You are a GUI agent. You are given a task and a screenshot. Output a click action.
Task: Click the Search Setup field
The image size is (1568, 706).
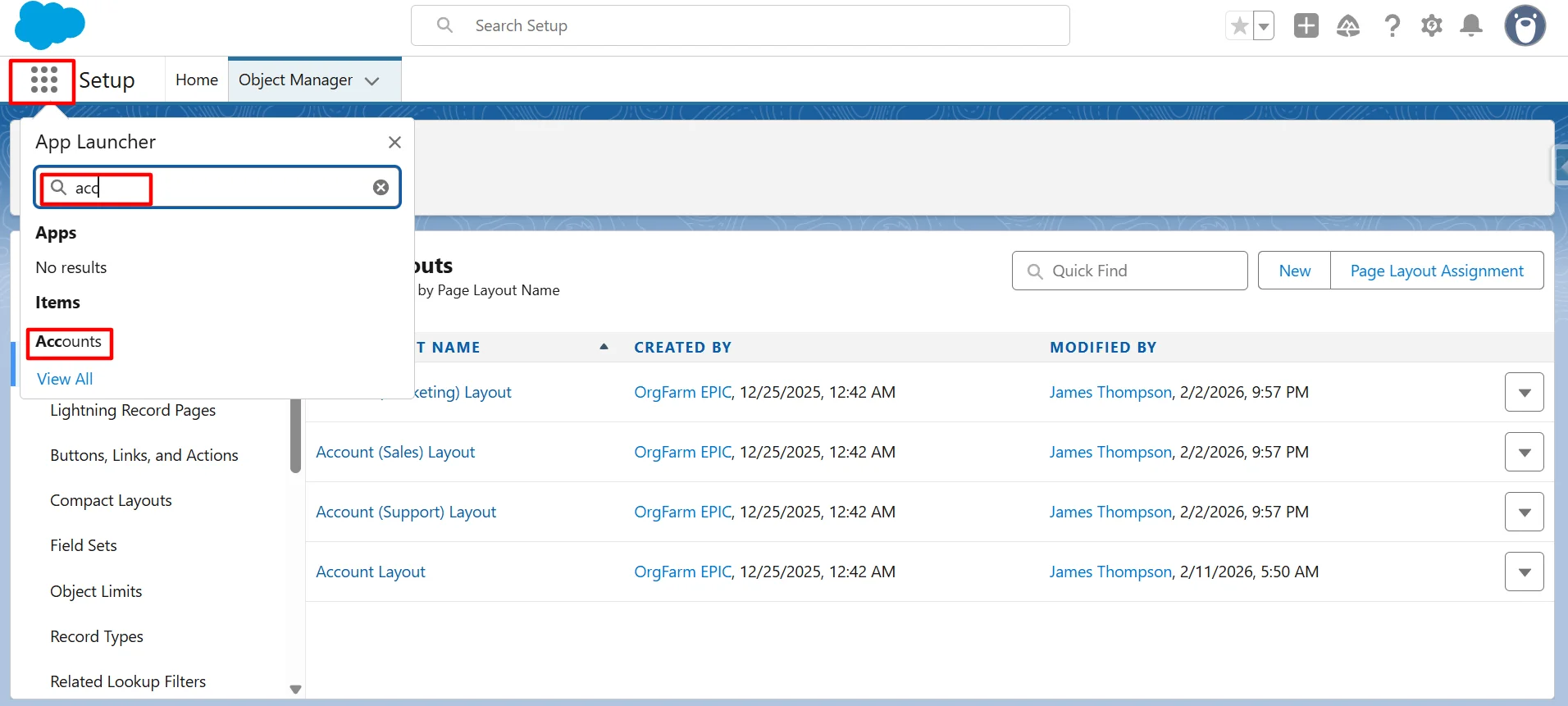[x=740, y=25]
